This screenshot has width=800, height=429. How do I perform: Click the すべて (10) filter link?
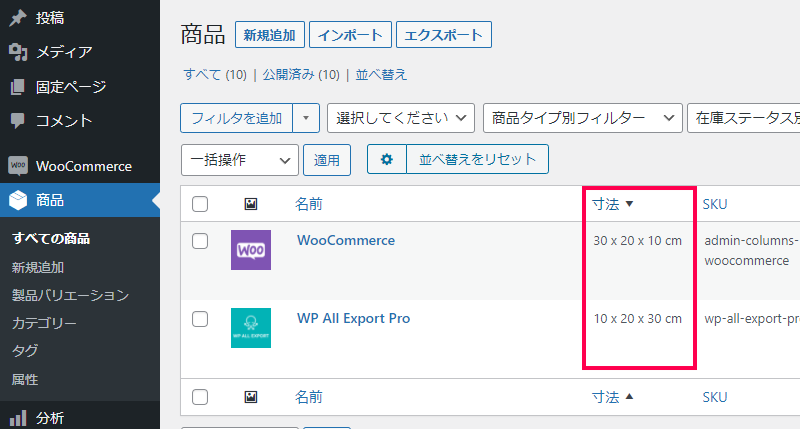(215, 75)
